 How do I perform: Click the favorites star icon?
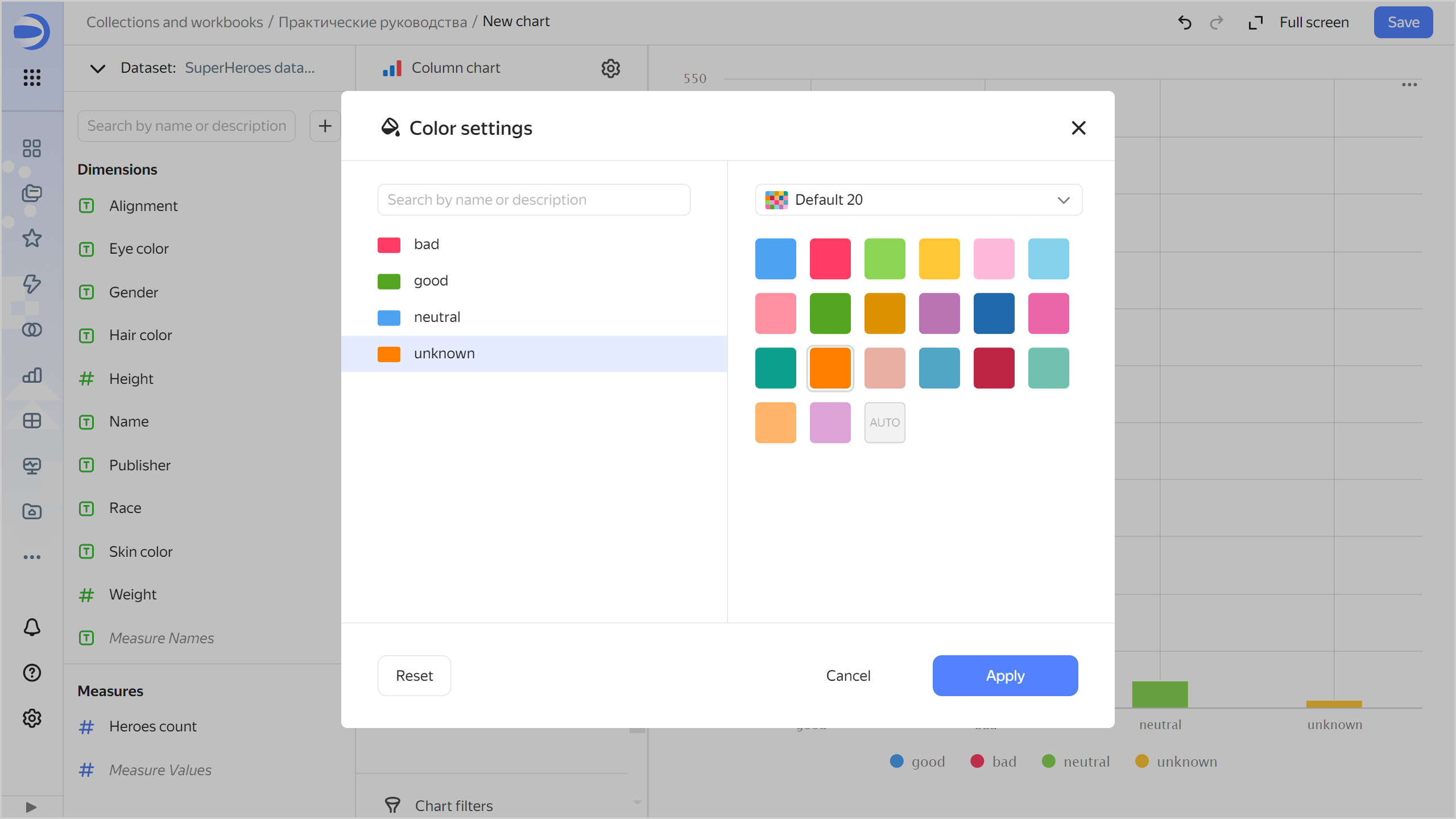tap(32, 238)
